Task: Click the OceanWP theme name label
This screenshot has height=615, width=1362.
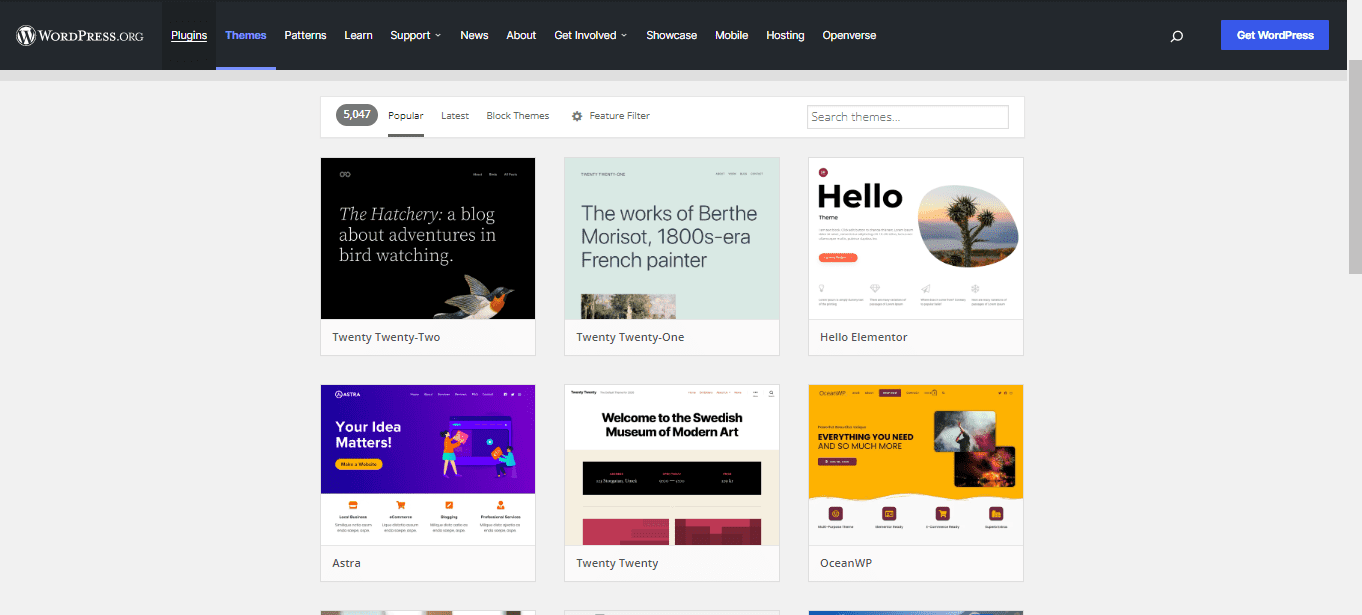Action: click(x=846, y=563)
